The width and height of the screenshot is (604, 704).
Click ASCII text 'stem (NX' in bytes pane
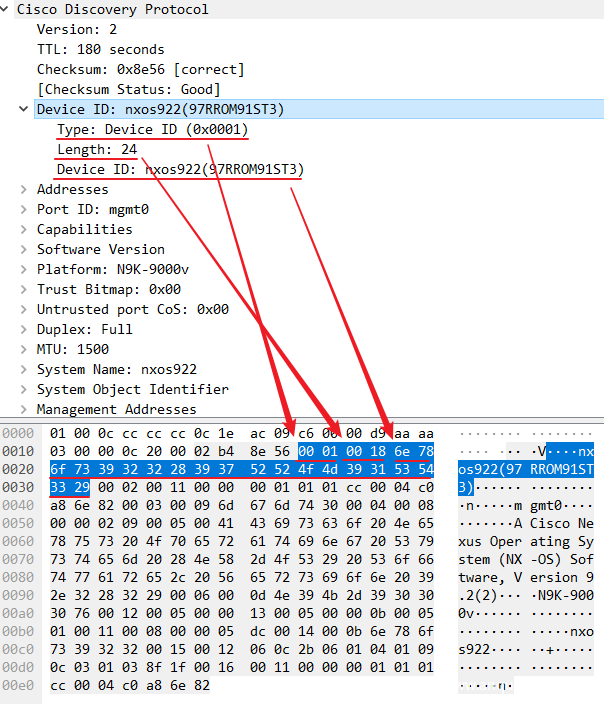(x=490, y=559)
